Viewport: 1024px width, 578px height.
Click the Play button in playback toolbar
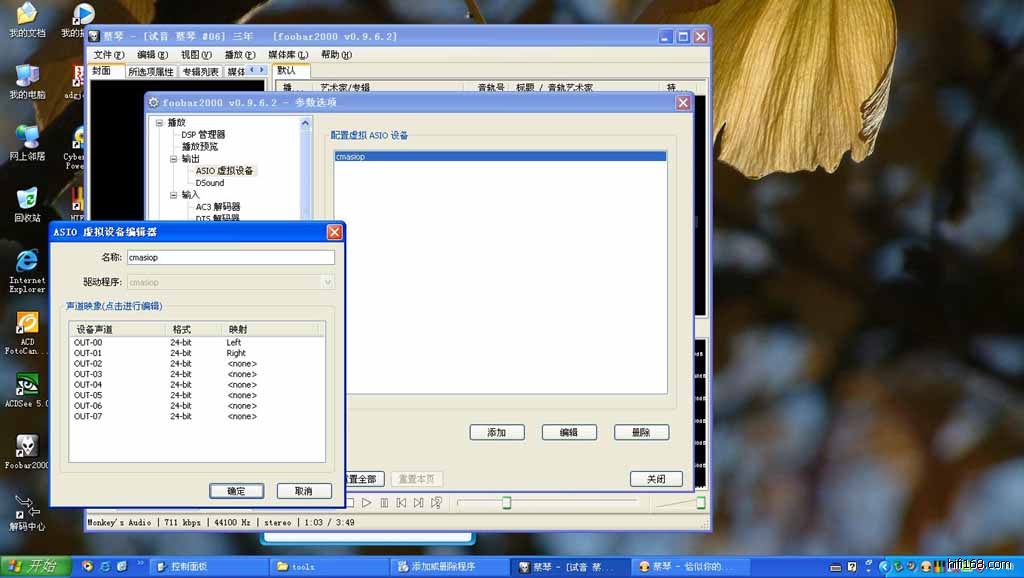pyautogui.click(x=366, y=502)
